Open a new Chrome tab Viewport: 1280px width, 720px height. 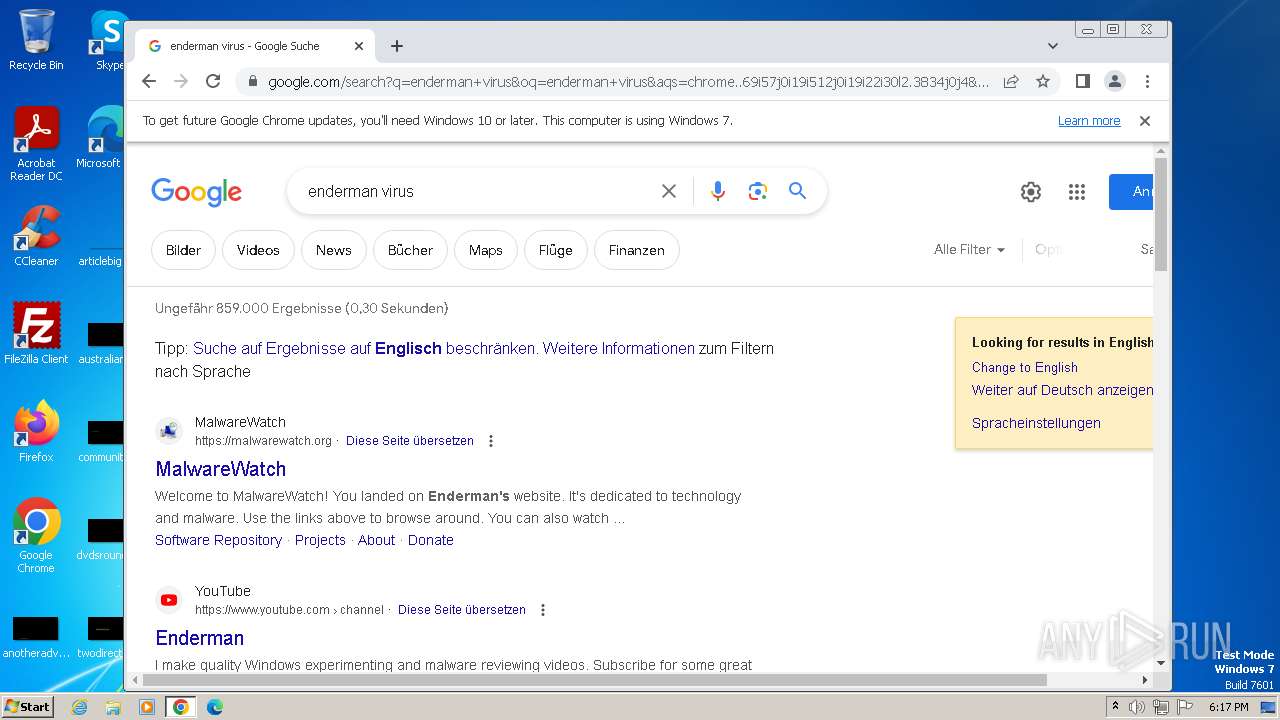pyautogui.click(x=397, y=46)
